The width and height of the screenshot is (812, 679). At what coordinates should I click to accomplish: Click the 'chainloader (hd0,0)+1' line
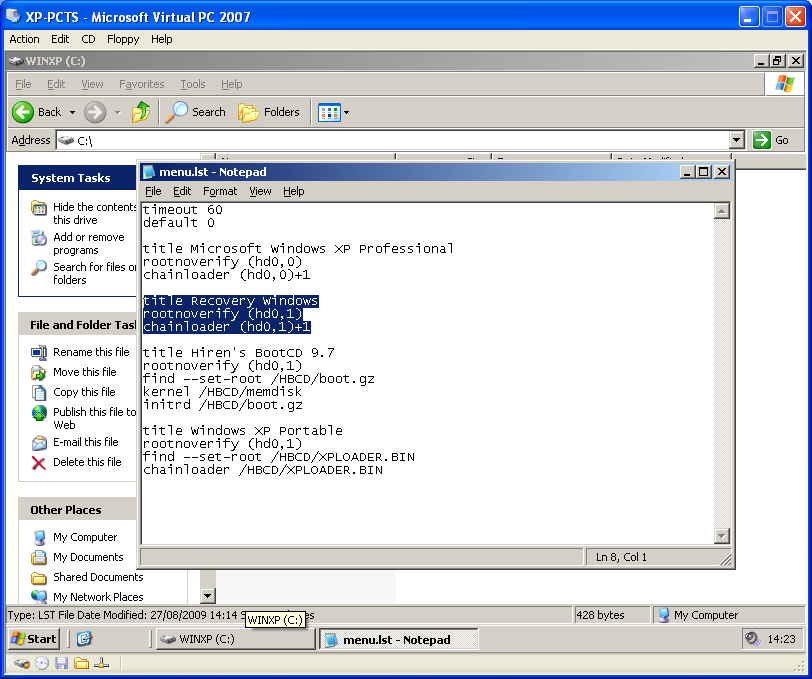pos(227,275)
